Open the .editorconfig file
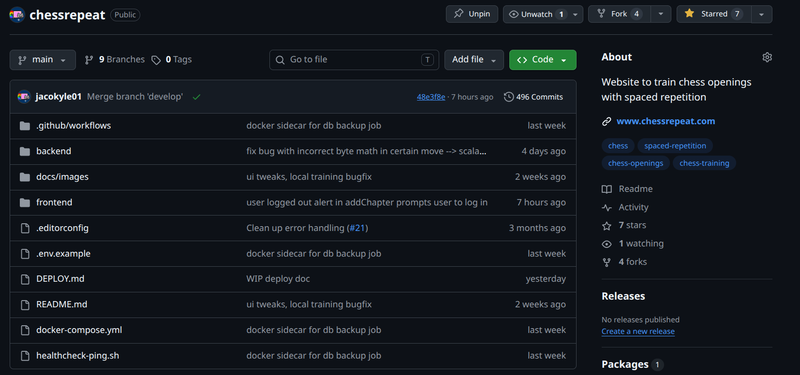The image size is (800, 375). 62,228
